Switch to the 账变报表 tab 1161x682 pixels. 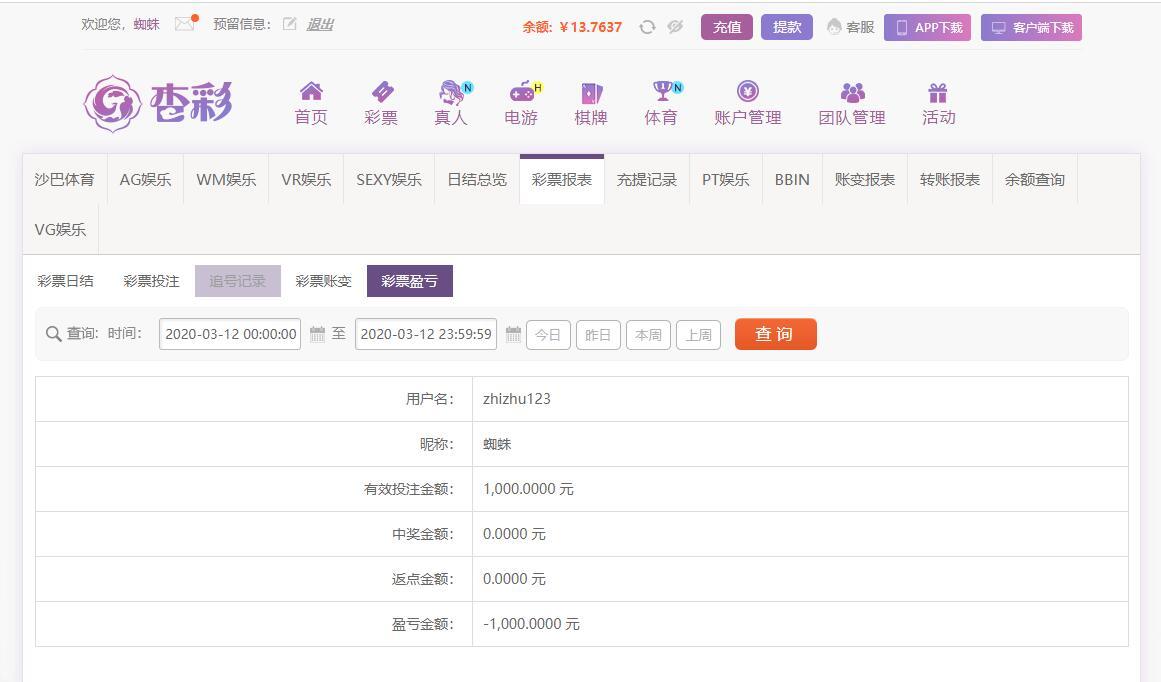coord(865,179)
